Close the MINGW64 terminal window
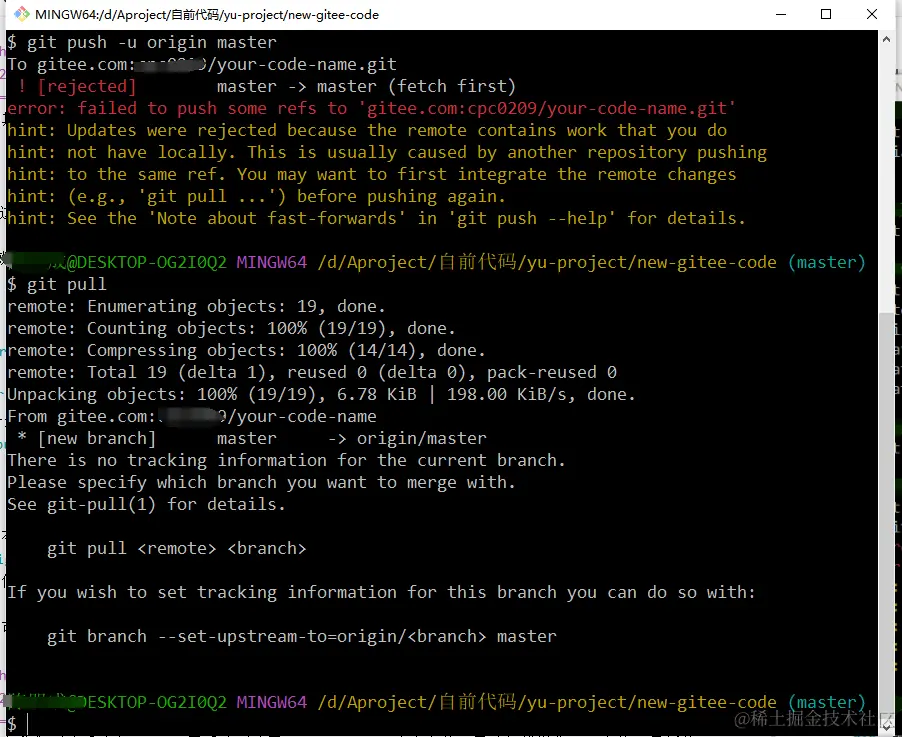The height and width of the screenshot is (737, 902). [x=872, y=14]
